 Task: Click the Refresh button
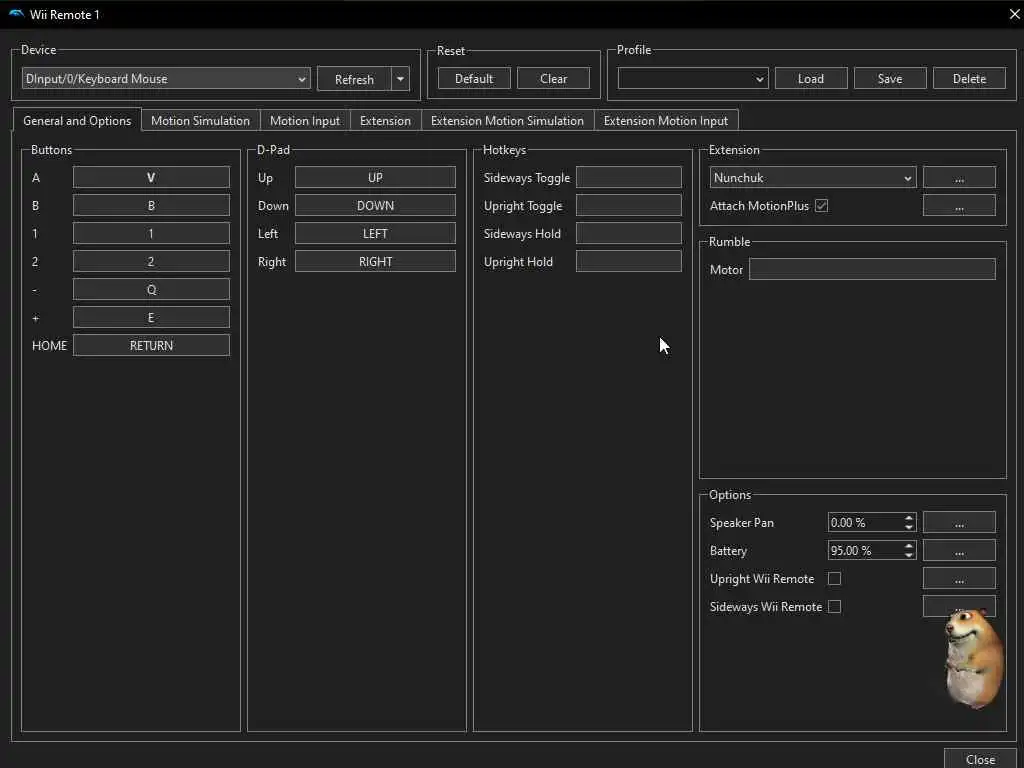[354, 79]
